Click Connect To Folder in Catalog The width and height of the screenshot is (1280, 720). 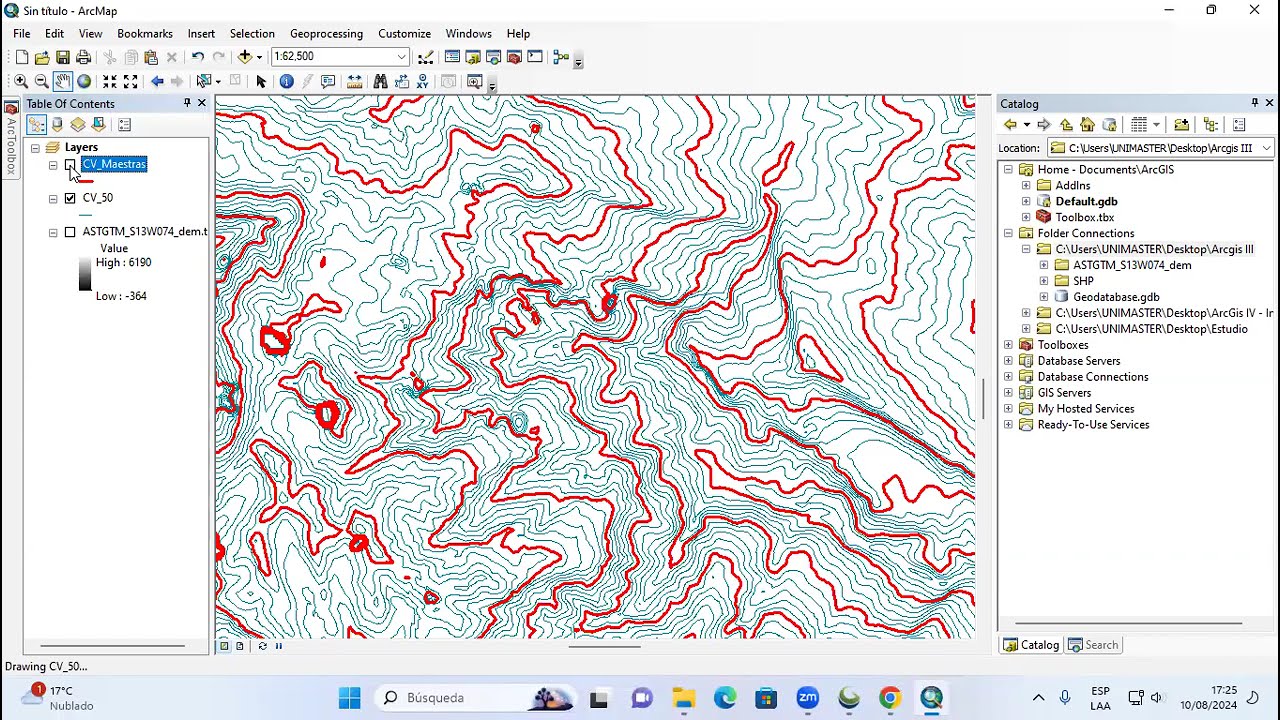point(1182,125)
